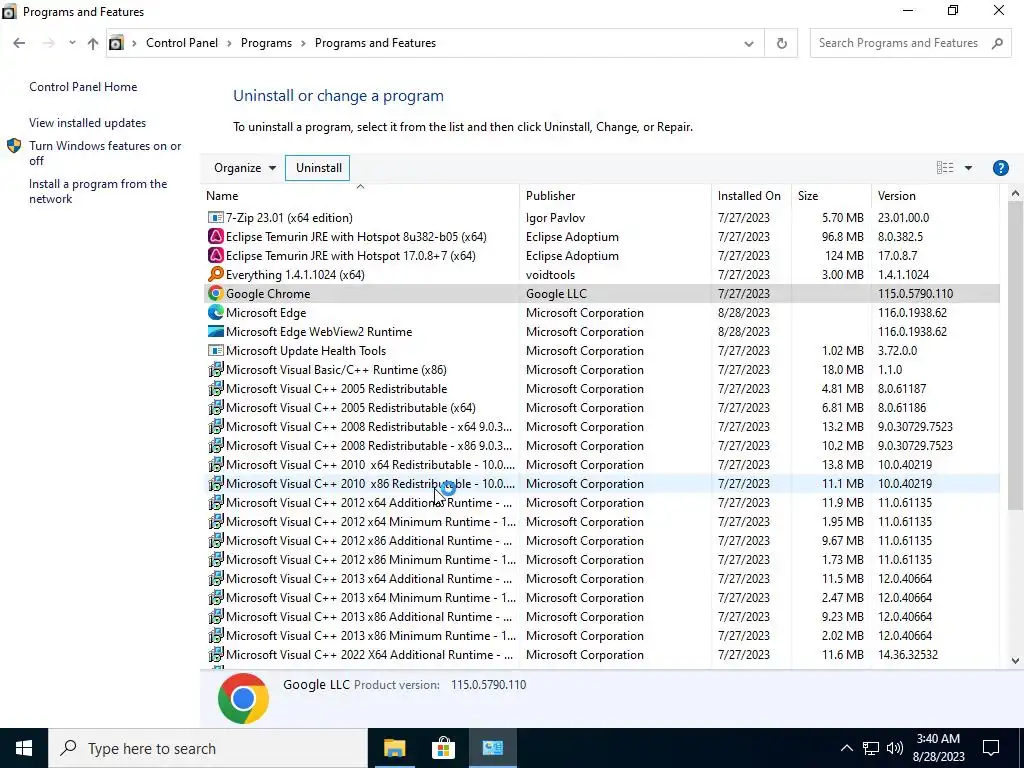Sort by the Installed On column header
Viewport: 1024px width, 768px height.
pyautogui.click(x=751, y=196)
